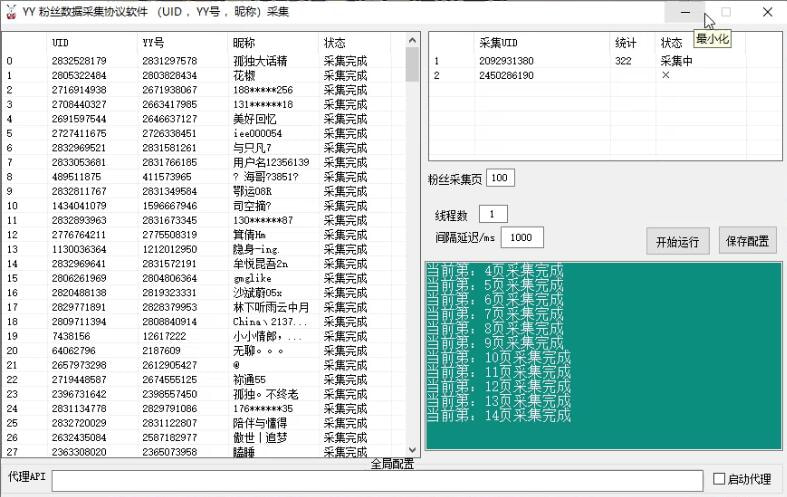Click UID 2363308020 cell

pyautogui.click(x=79, y=452)
